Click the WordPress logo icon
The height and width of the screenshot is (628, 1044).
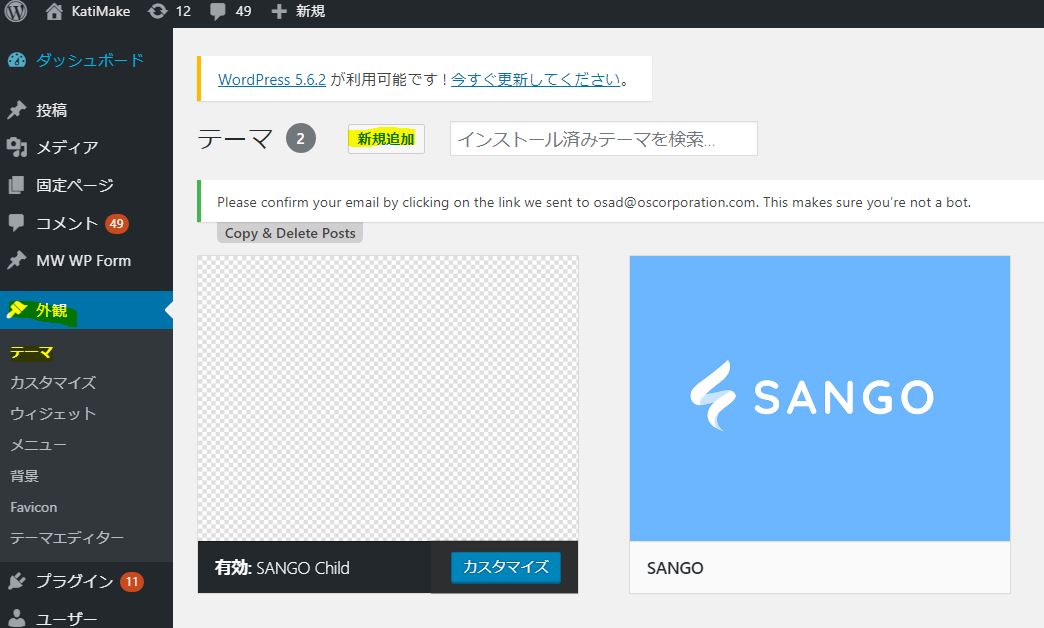tap(16, 11)
